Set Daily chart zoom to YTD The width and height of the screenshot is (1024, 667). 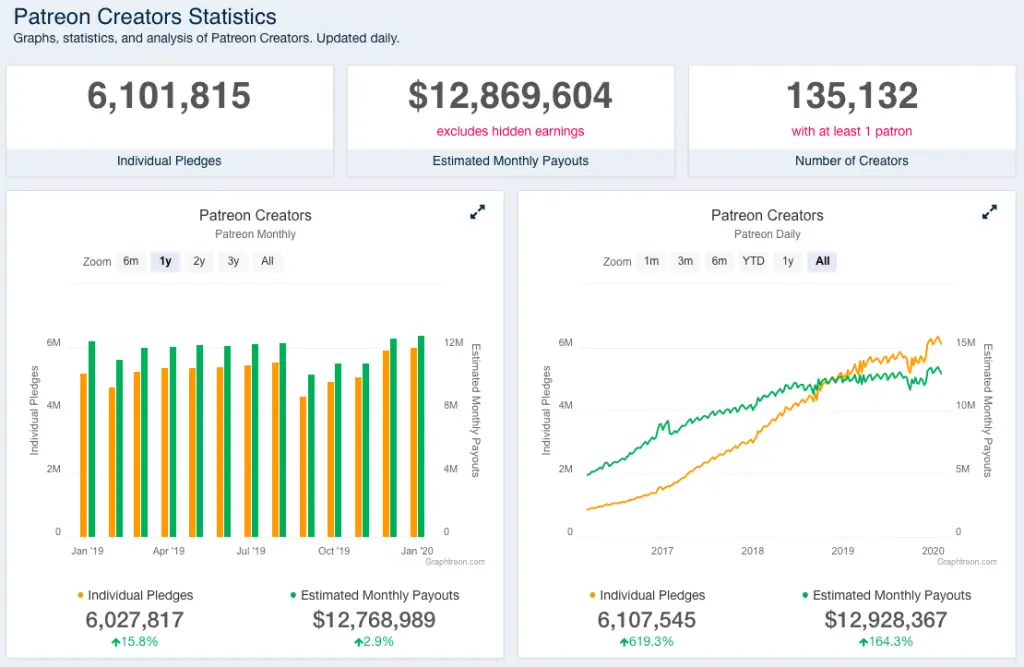[753, 261]
